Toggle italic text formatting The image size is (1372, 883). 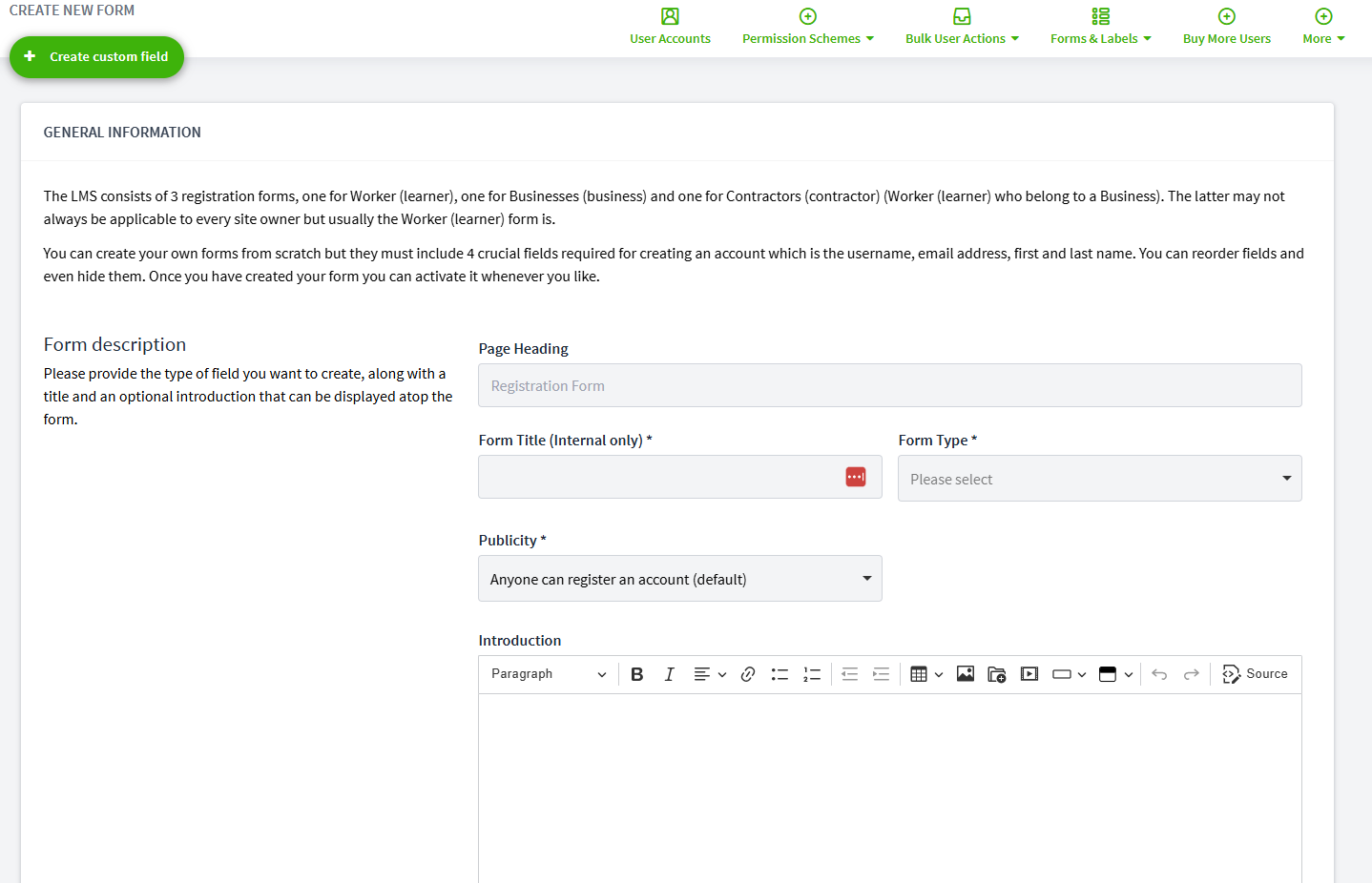click(x=669, y=674)
